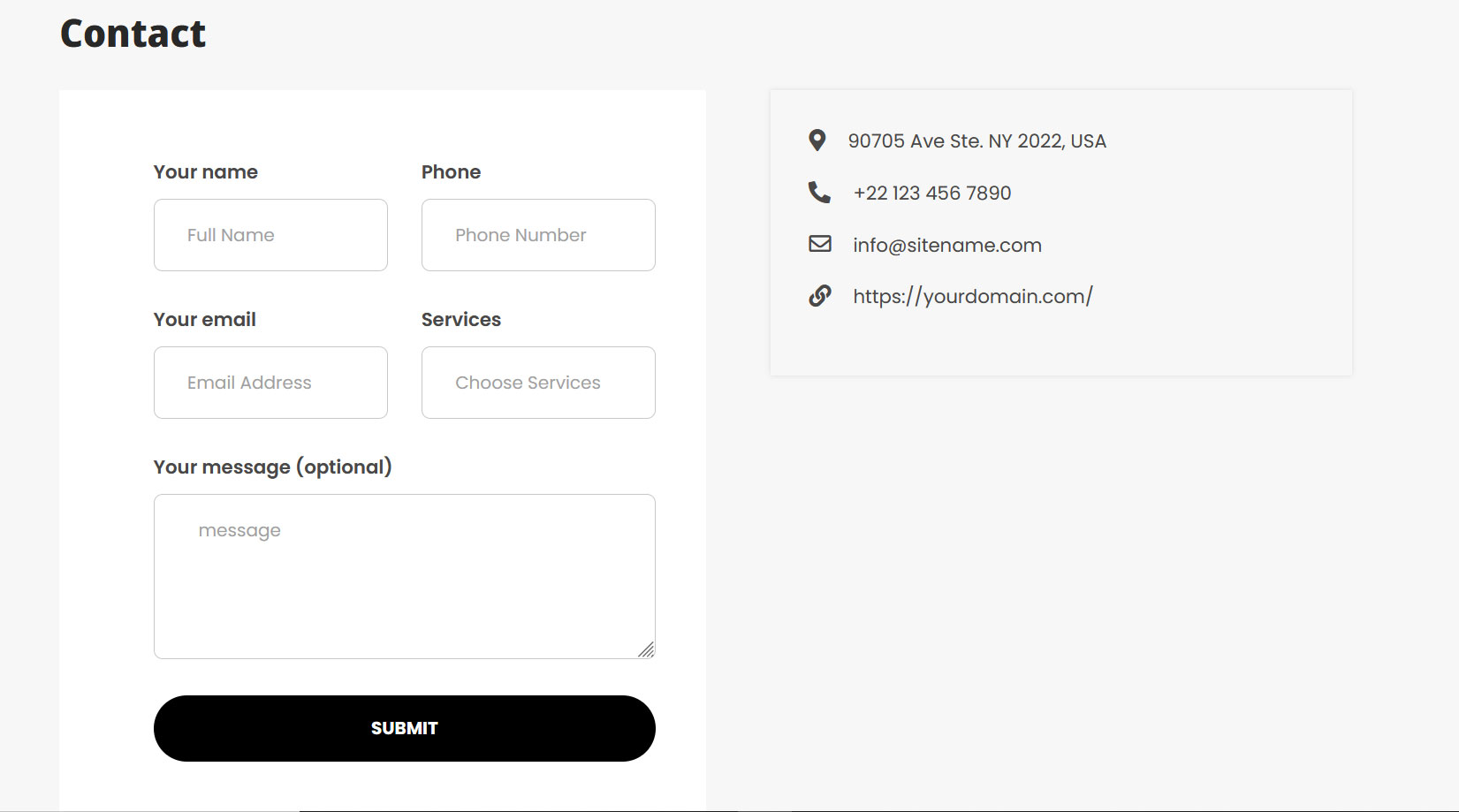Focus the Phone Number input field

(538, 235)
